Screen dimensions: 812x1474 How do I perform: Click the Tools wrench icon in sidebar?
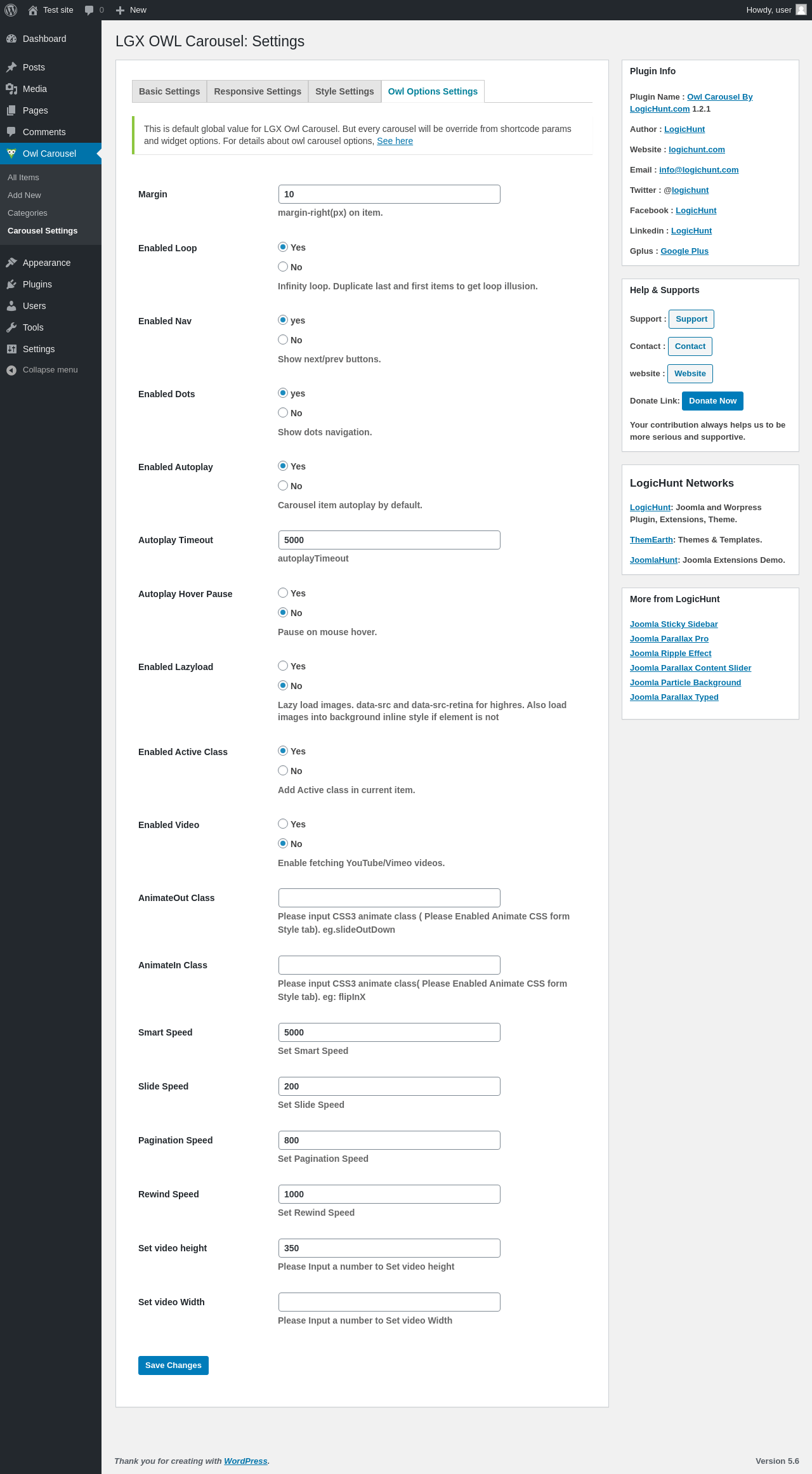point(11,327)
